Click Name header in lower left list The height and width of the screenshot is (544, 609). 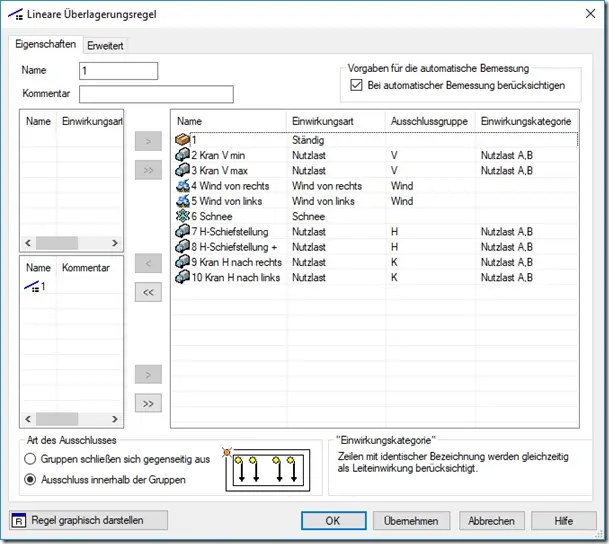[x=38, y=268]
